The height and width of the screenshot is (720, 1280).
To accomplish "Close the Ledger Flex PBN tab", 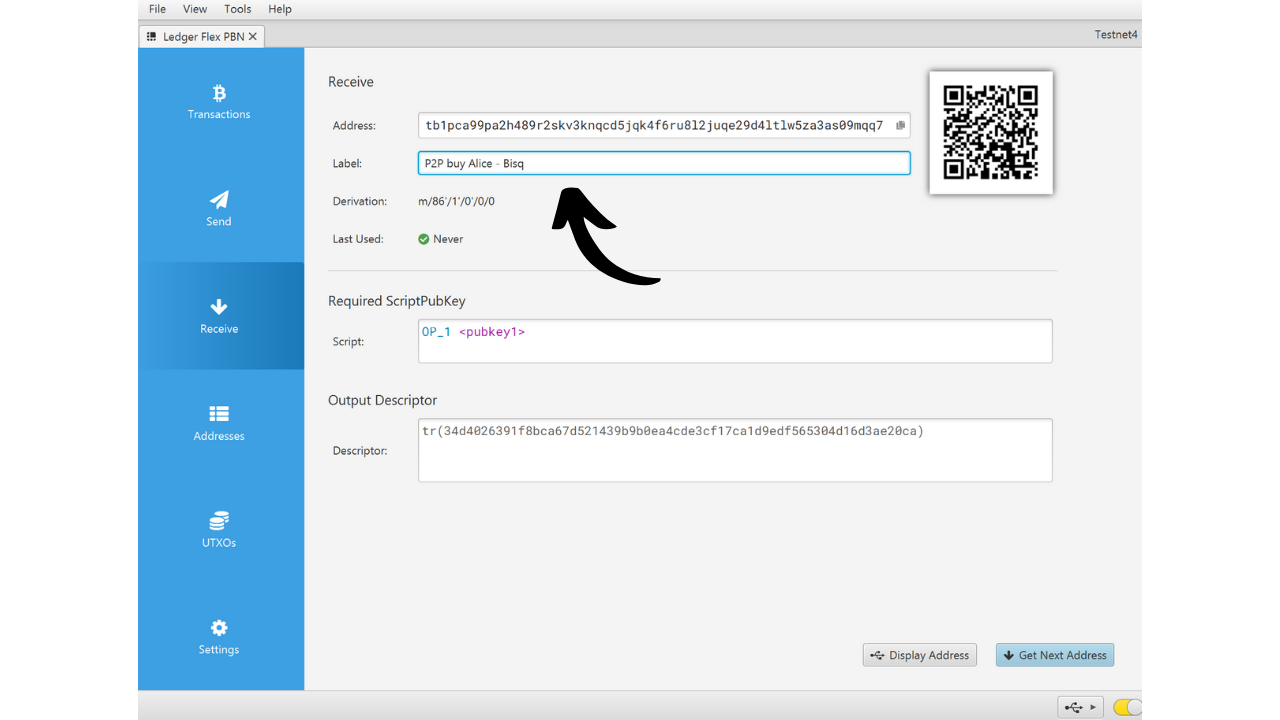I will point(253,37).
